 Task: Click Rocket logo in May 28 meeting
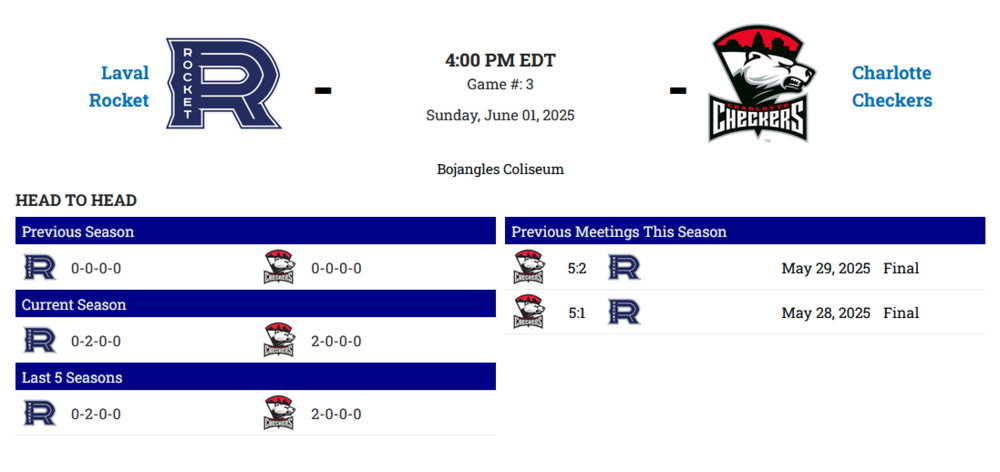(x=624, y=313)
